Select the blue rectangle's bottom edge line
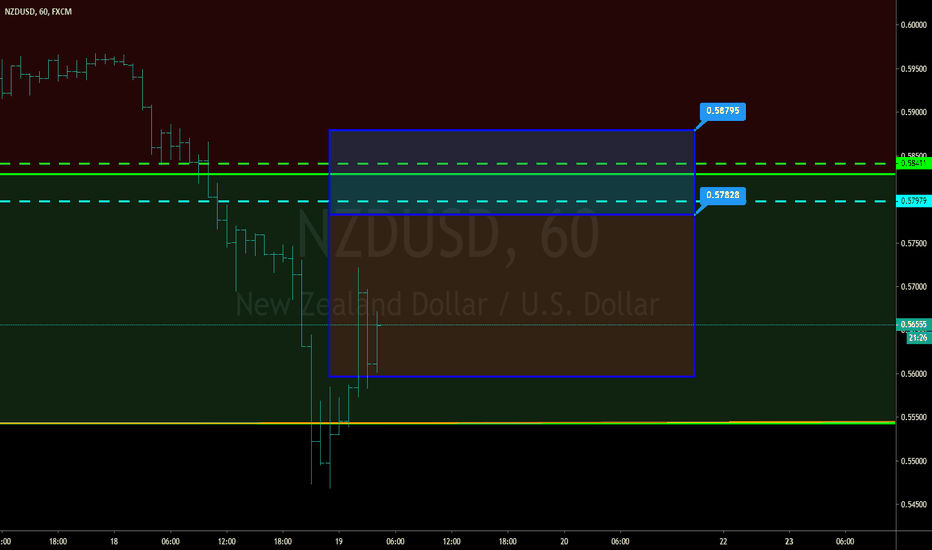932x550 pixels. pos(512,376)
